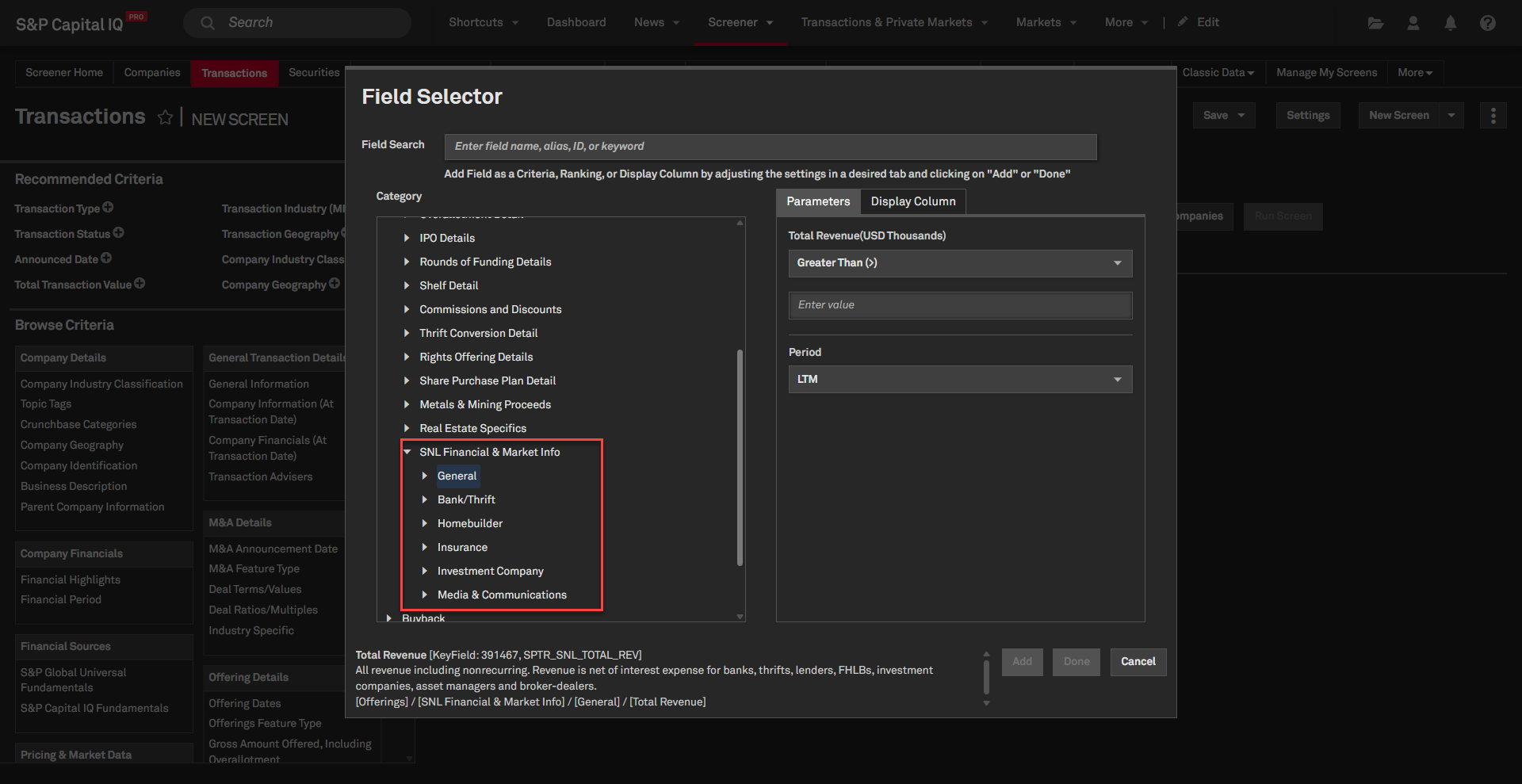Expand Metals & Mining Proceeds category
This screenshot has width=1522, height=784.
click(x=407, y=404)
